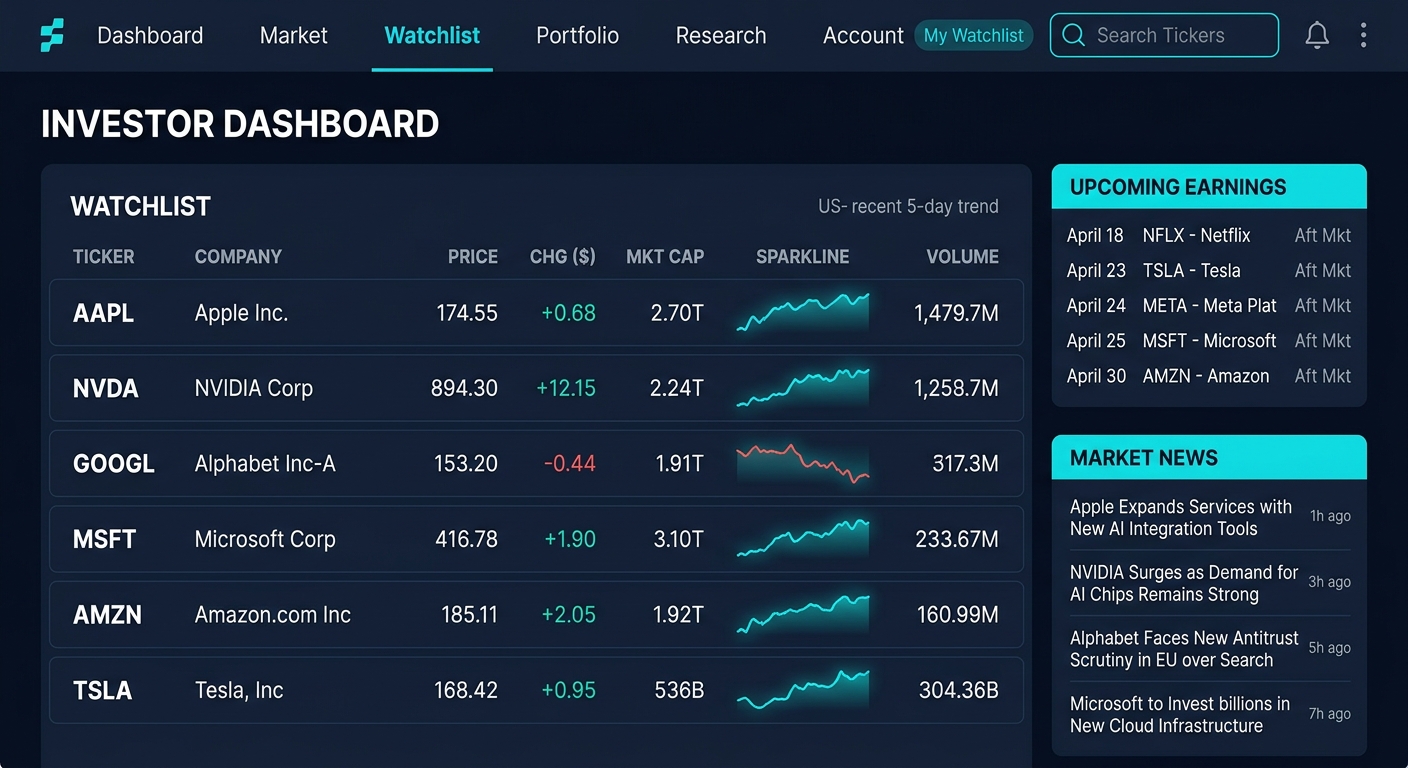Click company name Alphabet Inc-A

click(265, 464)
